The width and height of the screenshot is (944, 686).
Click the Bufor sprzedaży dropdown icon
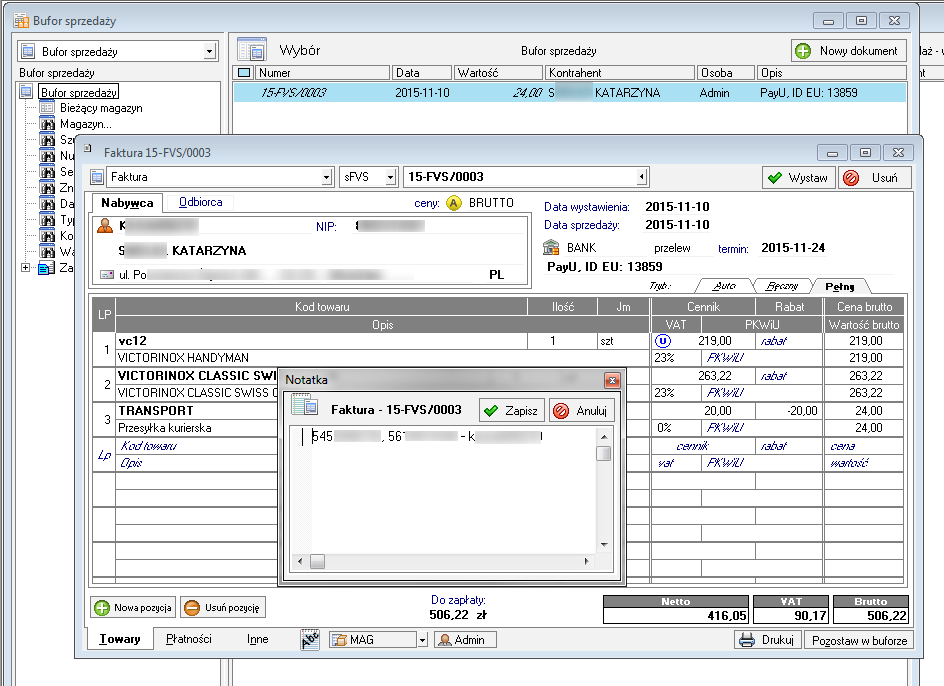(28, 51)
